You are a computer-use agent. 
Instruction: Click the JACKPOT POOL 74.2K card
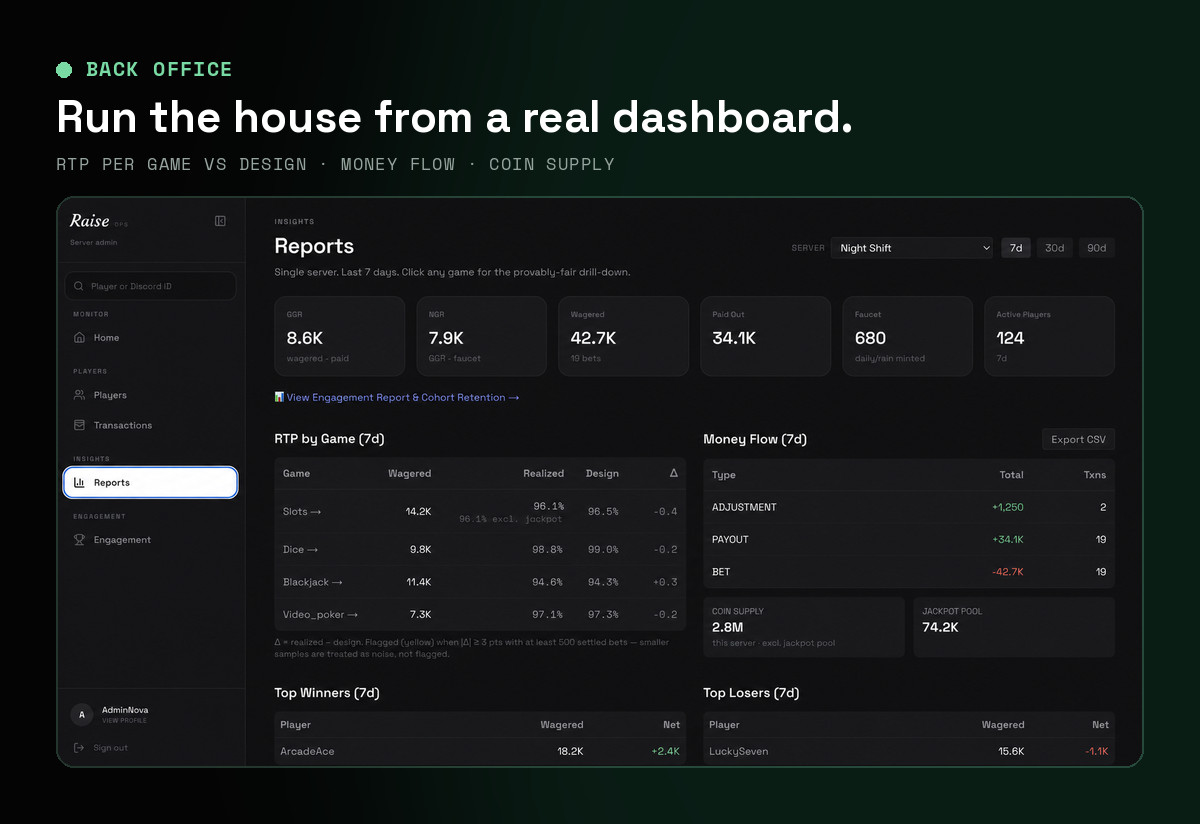click(x=1014, y=627)
